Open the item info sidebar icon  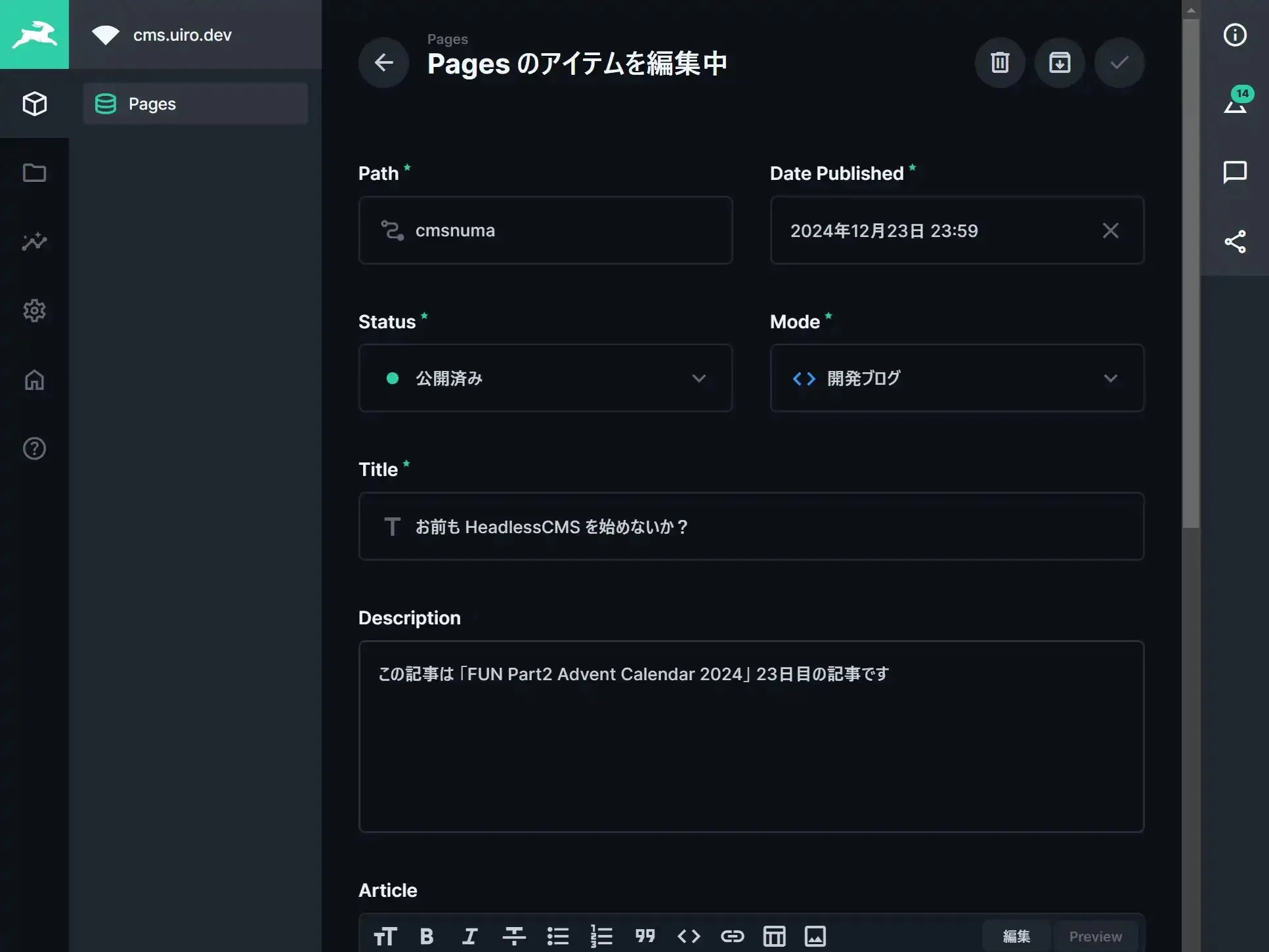point(1236,35)
